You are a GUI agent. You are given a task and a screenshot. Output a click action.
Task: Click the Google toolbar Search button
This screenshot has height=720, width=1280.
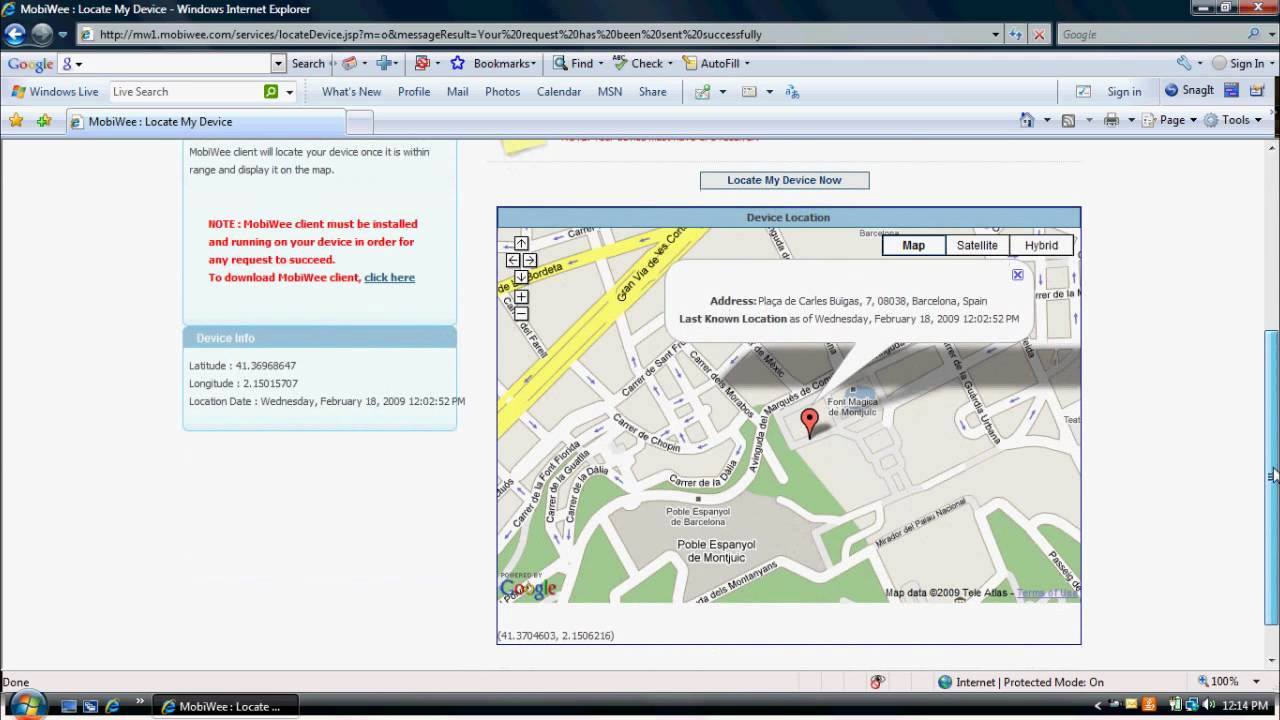(308, 63)
